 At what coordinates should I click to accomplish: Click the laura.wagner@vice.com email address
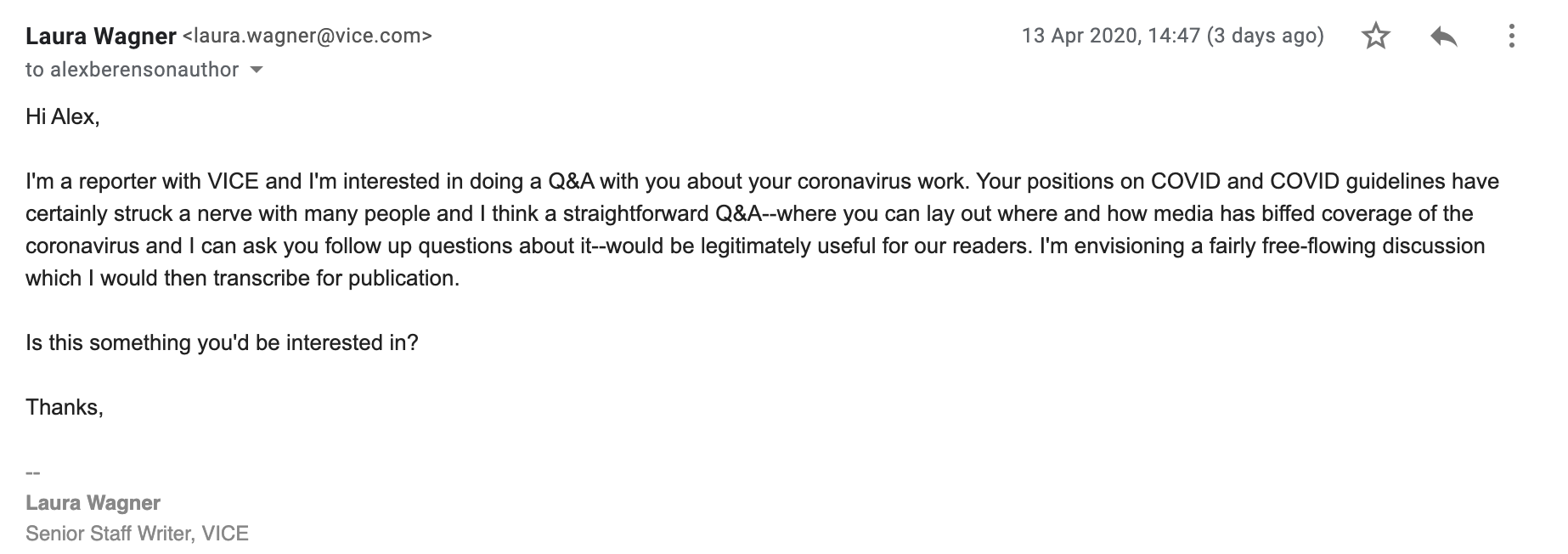(x=307, y=37)
